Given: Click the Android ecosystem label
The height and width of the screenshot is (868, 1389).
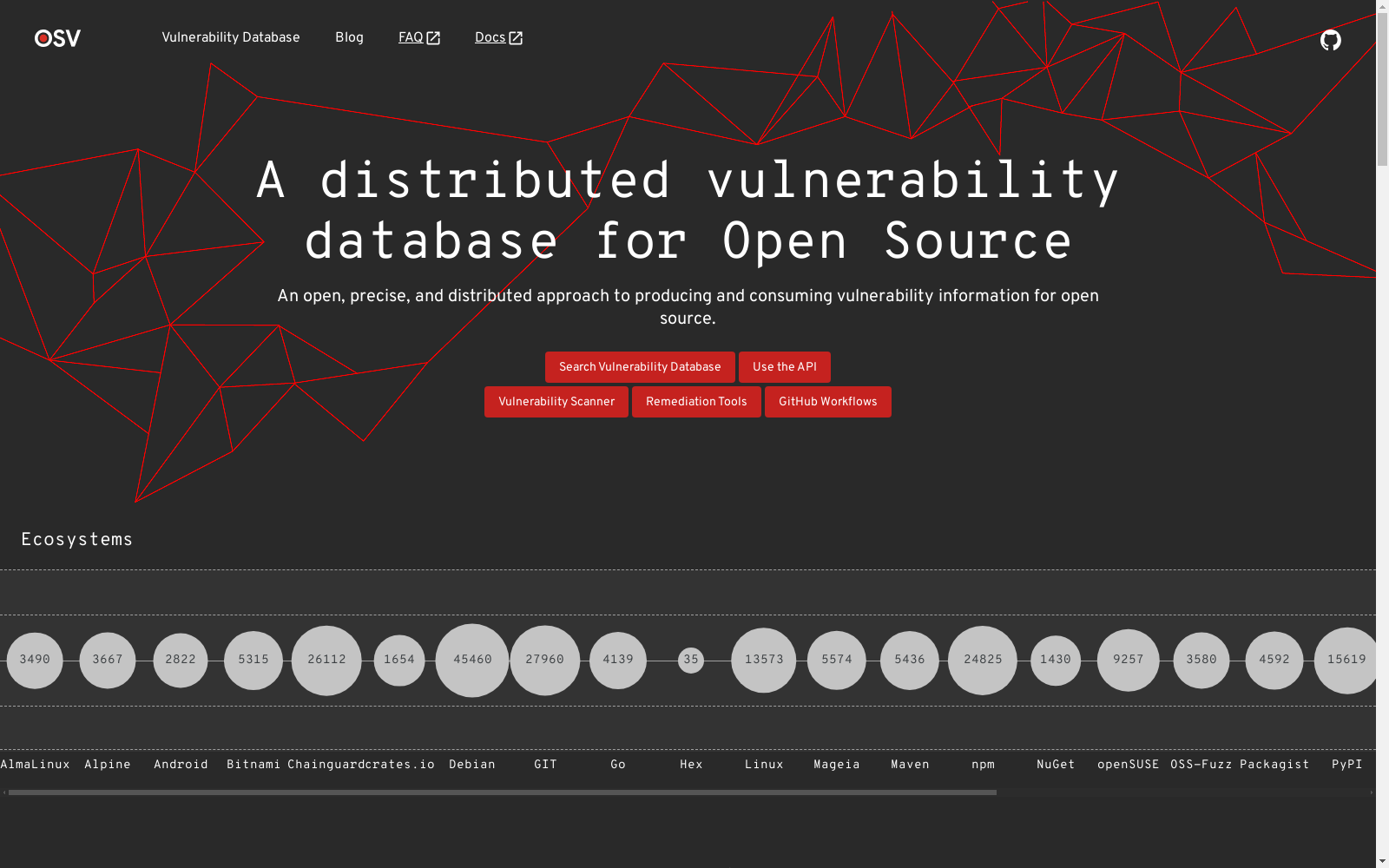Looking at the screenshot, I should (181, 765).
